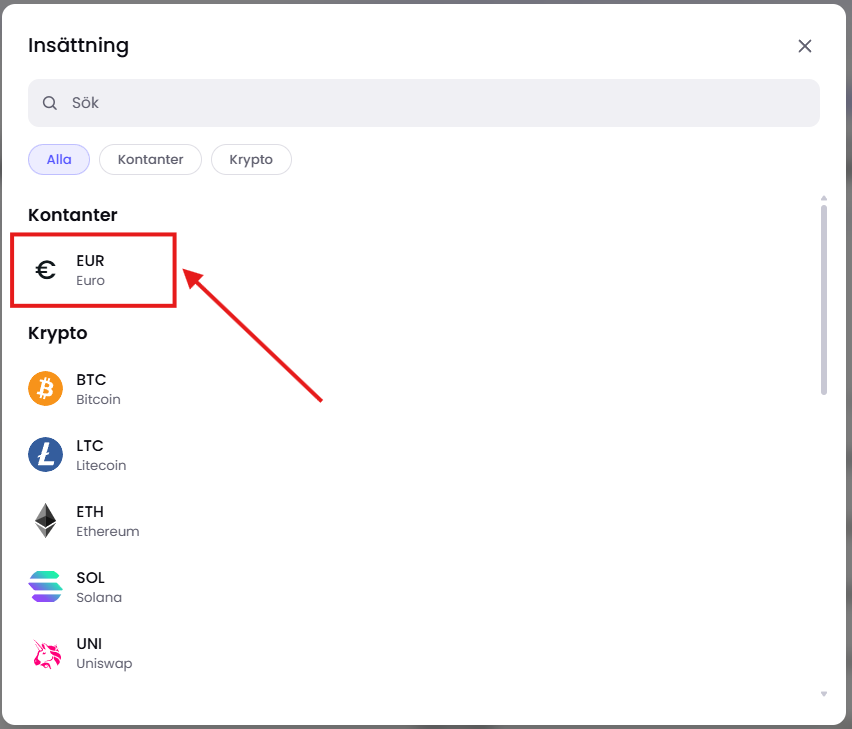Click the currency list scrollbar thumb

pyautogui.click(x=824, y=300)
